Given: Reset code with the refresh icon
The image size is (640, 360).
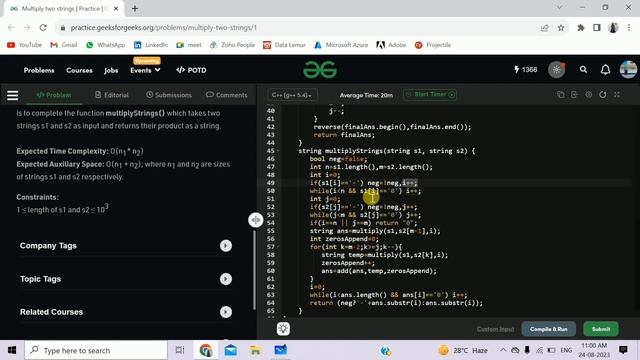Looking at the screenshot, I should [602, 95].
